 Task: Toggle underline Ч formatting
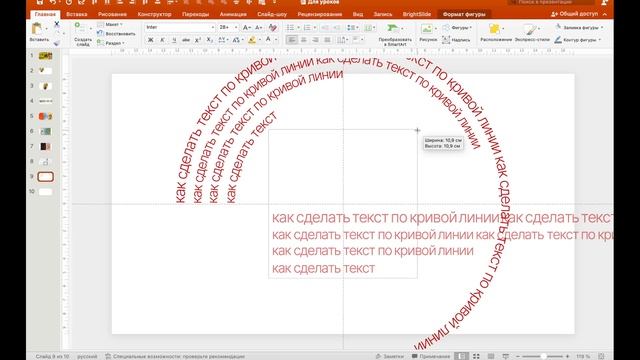click(x=174, y=40)
